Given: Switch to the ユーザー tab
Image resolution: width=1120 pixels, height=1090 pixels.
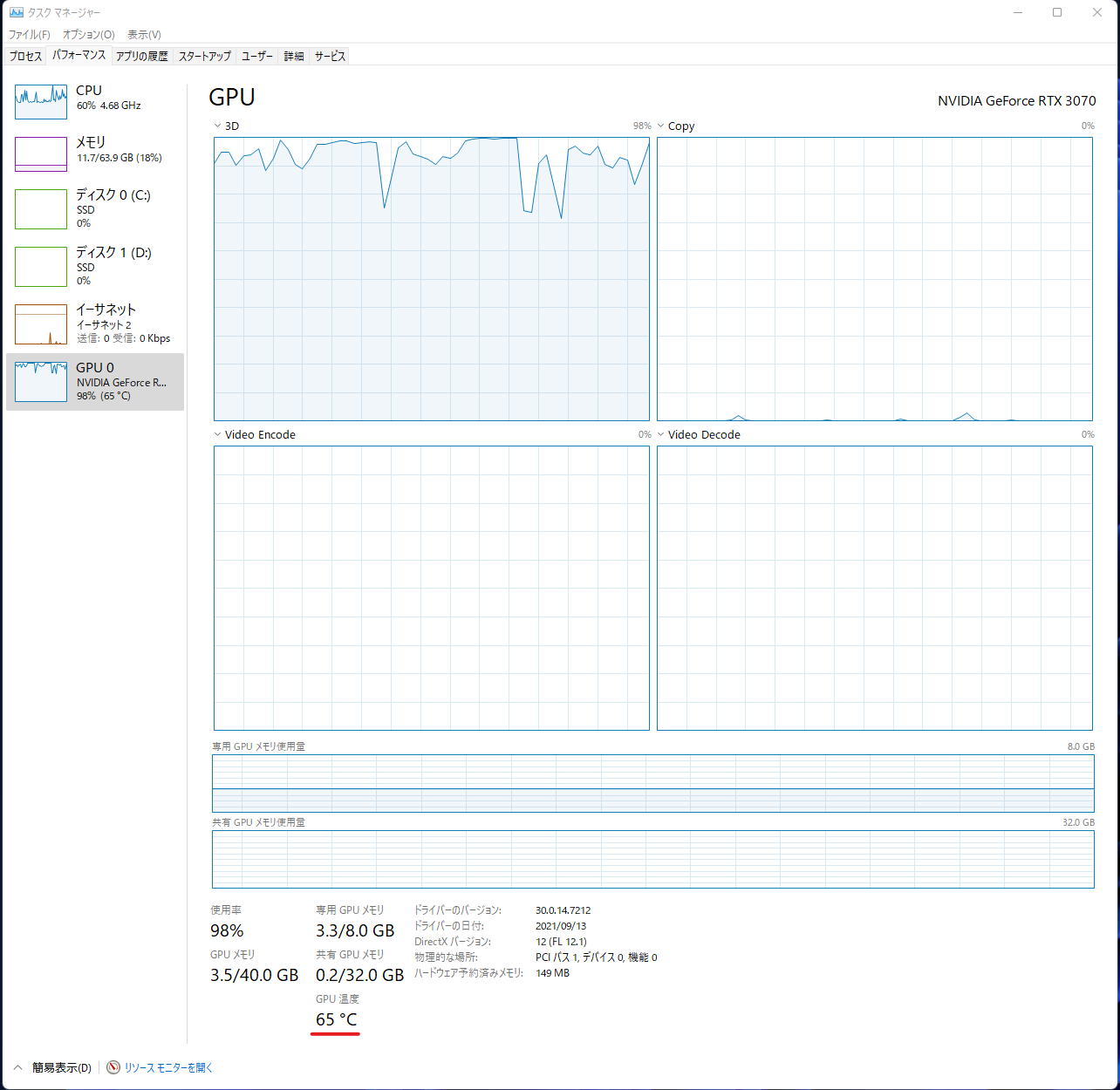Looking at the screenshot, I should [257, 56].
